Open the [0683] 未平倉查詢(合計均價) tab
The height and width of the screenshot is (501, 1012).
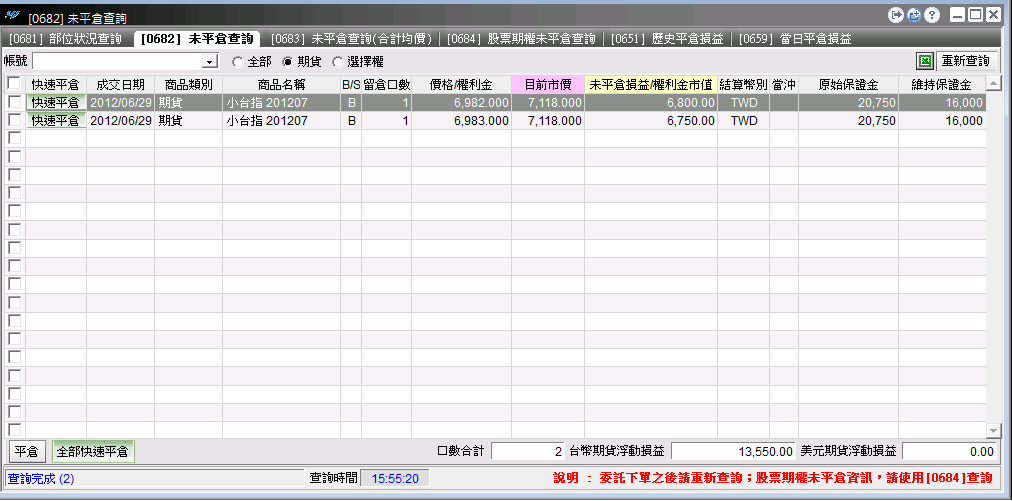click(x=351, y=39)
